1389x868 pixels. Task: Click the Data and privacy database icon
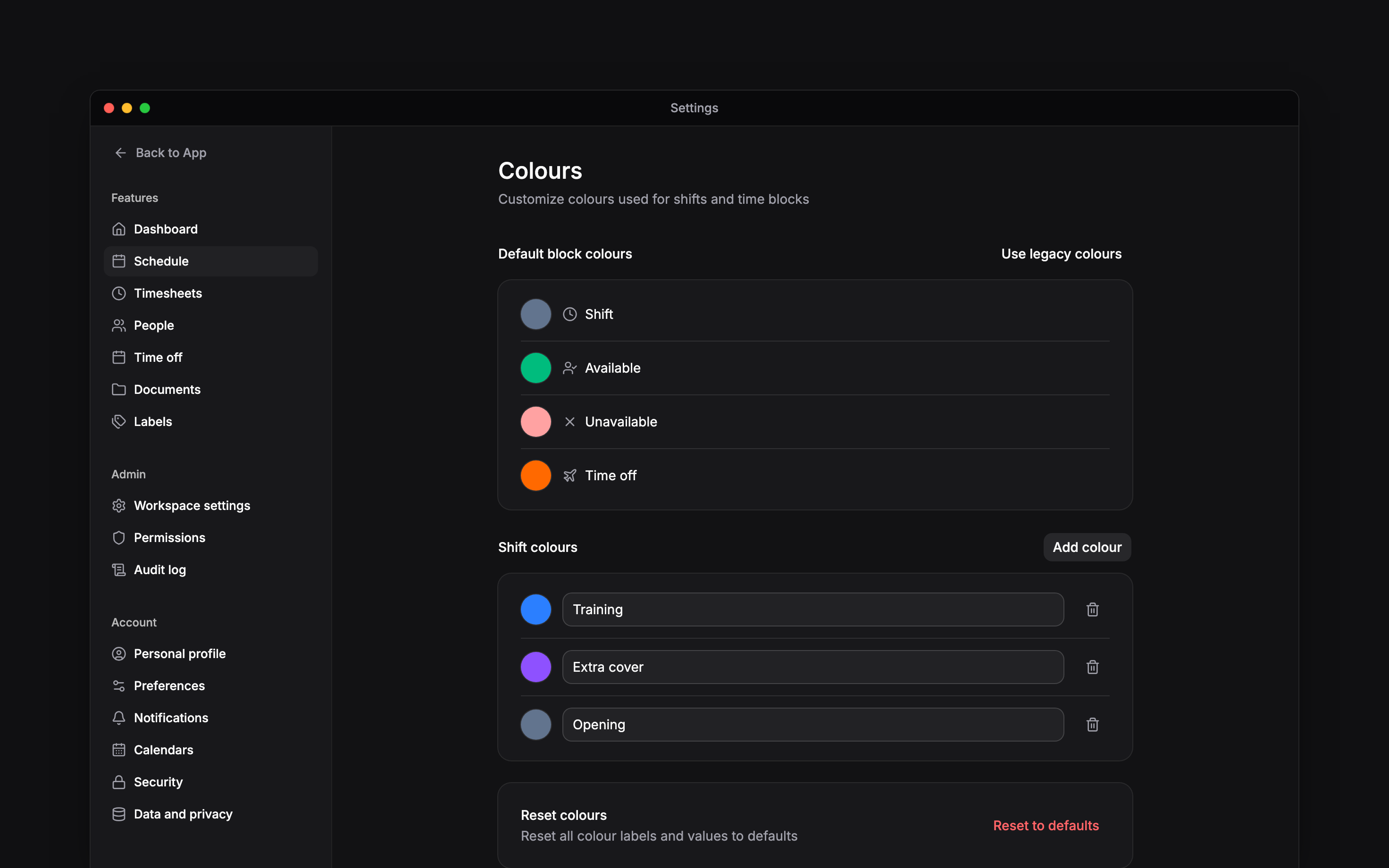click(119, 815)
